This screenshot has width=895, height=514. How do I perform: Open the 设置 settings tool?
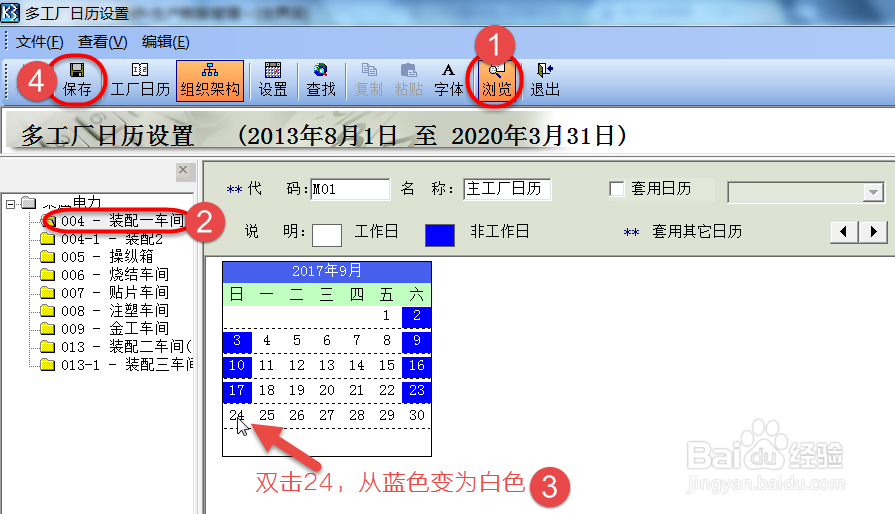click(x=273, y=80)
